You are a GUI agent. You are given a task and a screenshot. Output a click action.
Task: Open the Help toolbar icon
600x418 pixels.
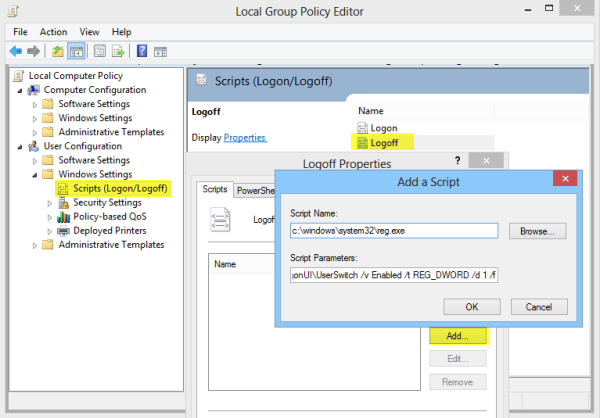click(144, 51)
